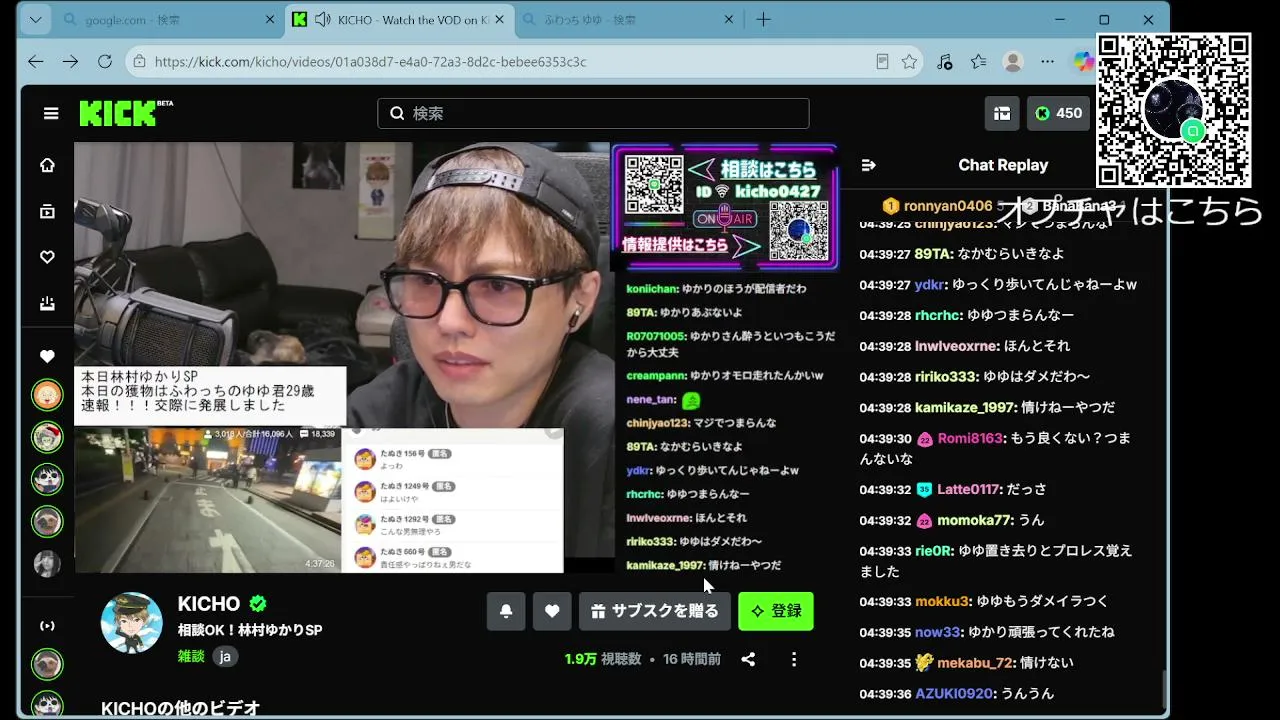The width and height of the screenshot is (1280, 720).
Task: View site information via the lock icon
Action: point(140,62)
